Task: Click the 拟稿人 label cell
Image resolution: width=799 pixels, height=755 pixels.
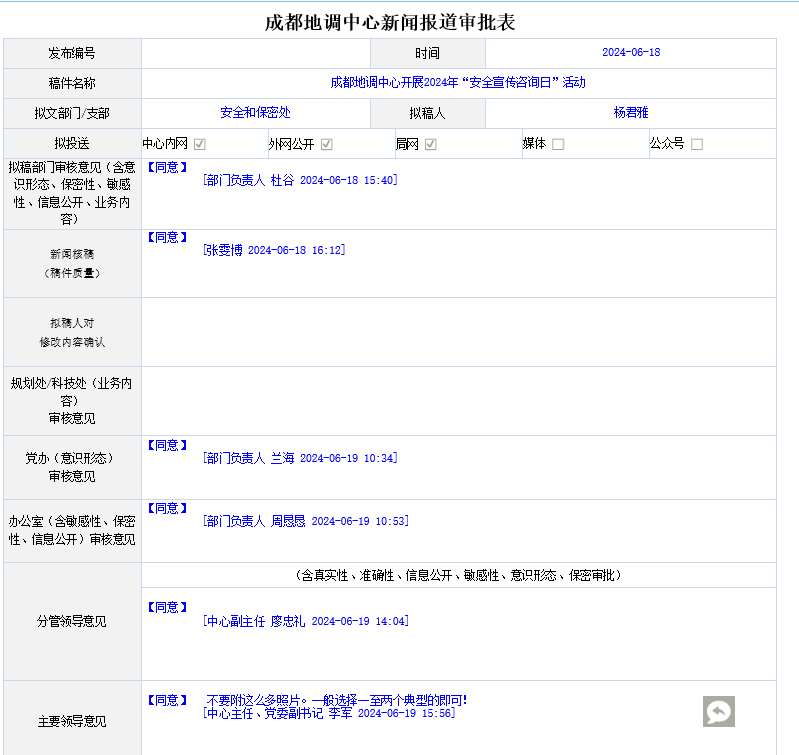Action: (x=428, y=113)
